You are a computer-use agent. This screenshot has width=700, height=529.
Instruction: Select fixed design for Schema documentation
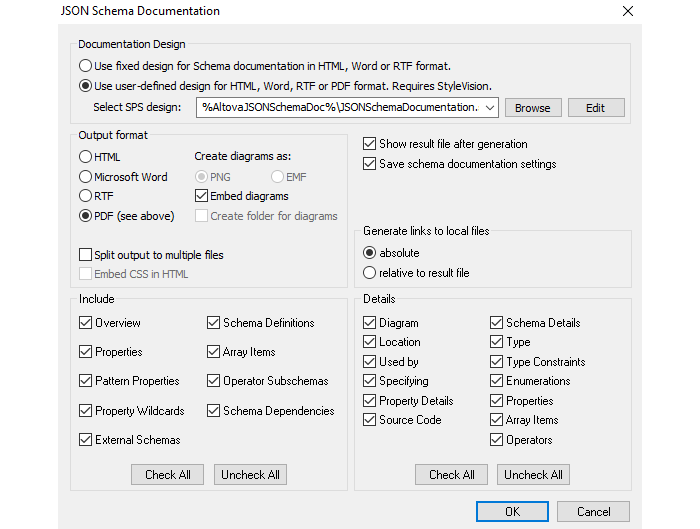pos(87,65)
